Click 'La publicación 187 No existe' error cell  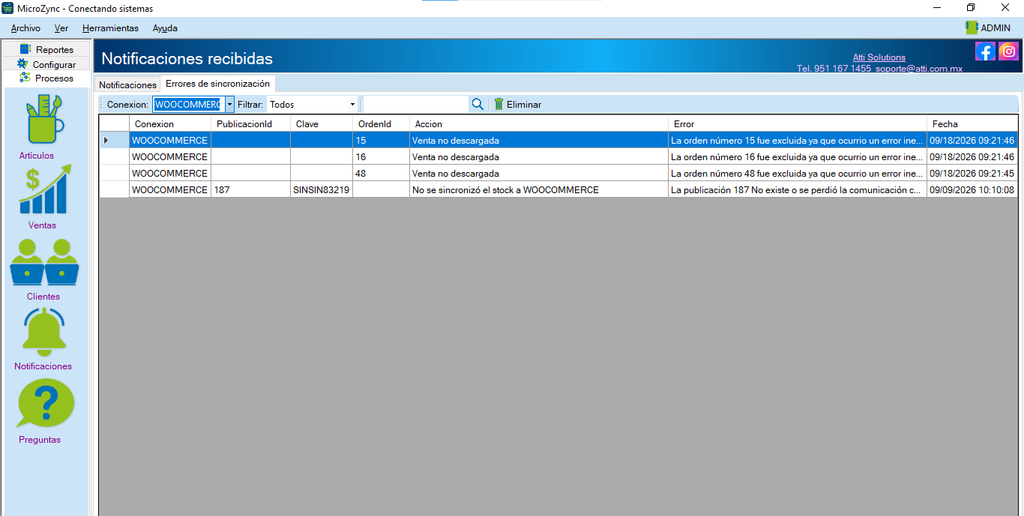pyautogui.click(x=797, y=189)
